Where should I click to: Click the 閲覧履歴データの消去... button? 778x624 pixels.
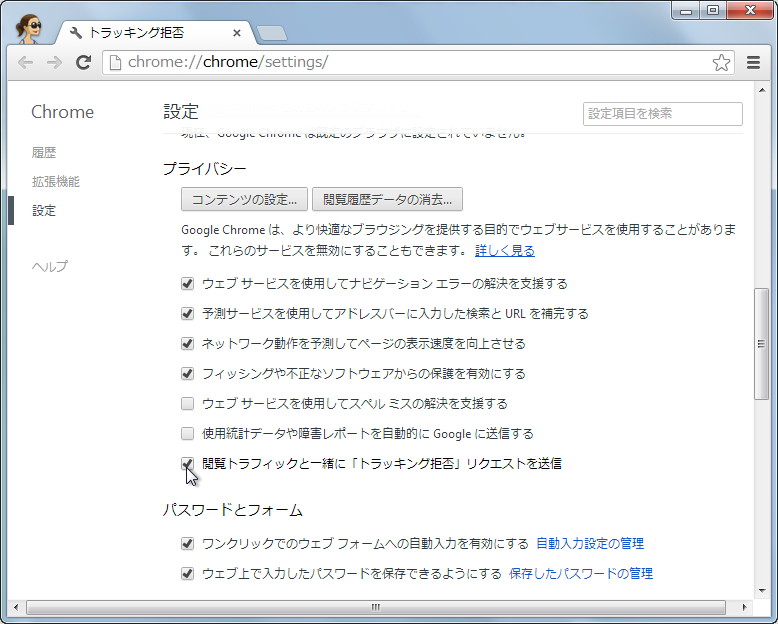click(x=387, y=199)
